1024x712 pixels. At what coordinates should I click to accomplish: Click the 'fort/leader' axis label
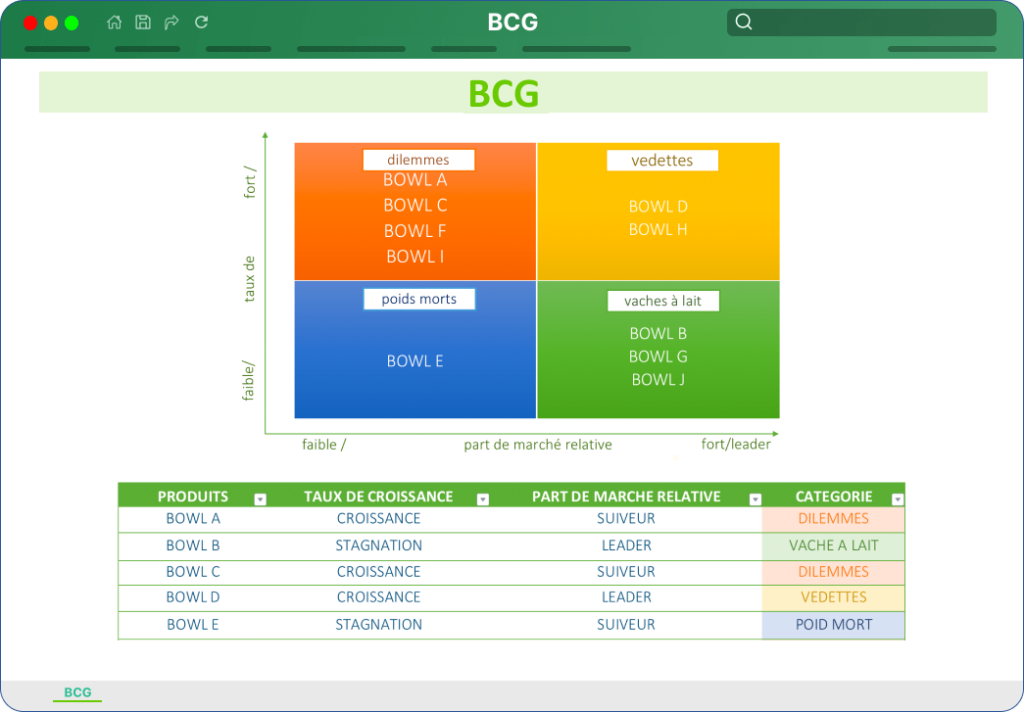[736, 444]
